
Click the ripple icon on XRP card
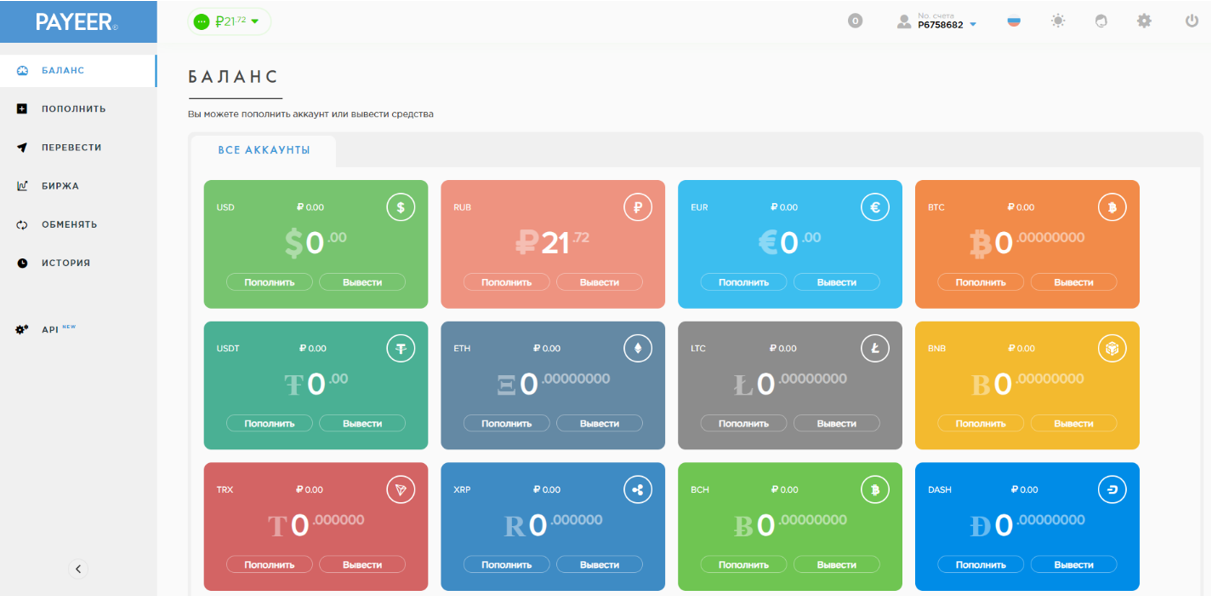pos(638,489)
